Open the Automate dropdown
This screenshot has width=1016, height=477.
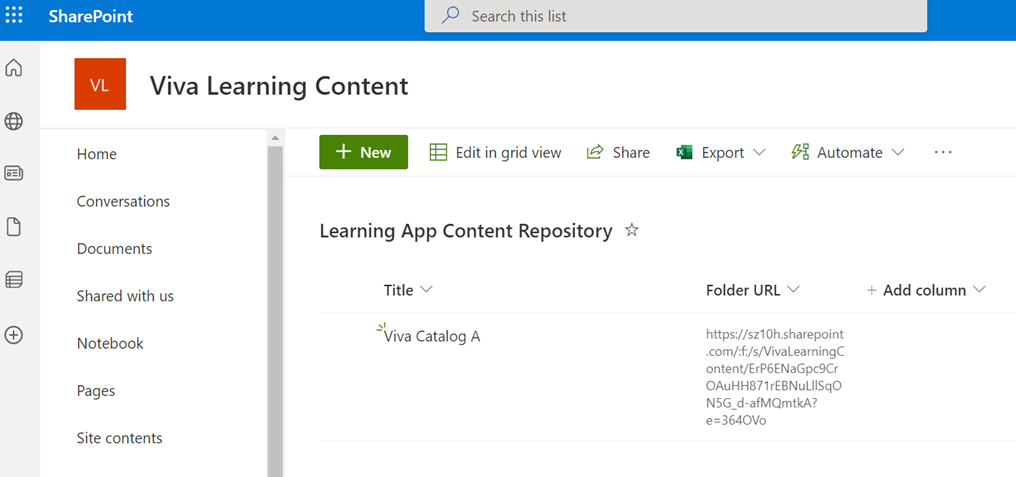click(x=848, y=153)
